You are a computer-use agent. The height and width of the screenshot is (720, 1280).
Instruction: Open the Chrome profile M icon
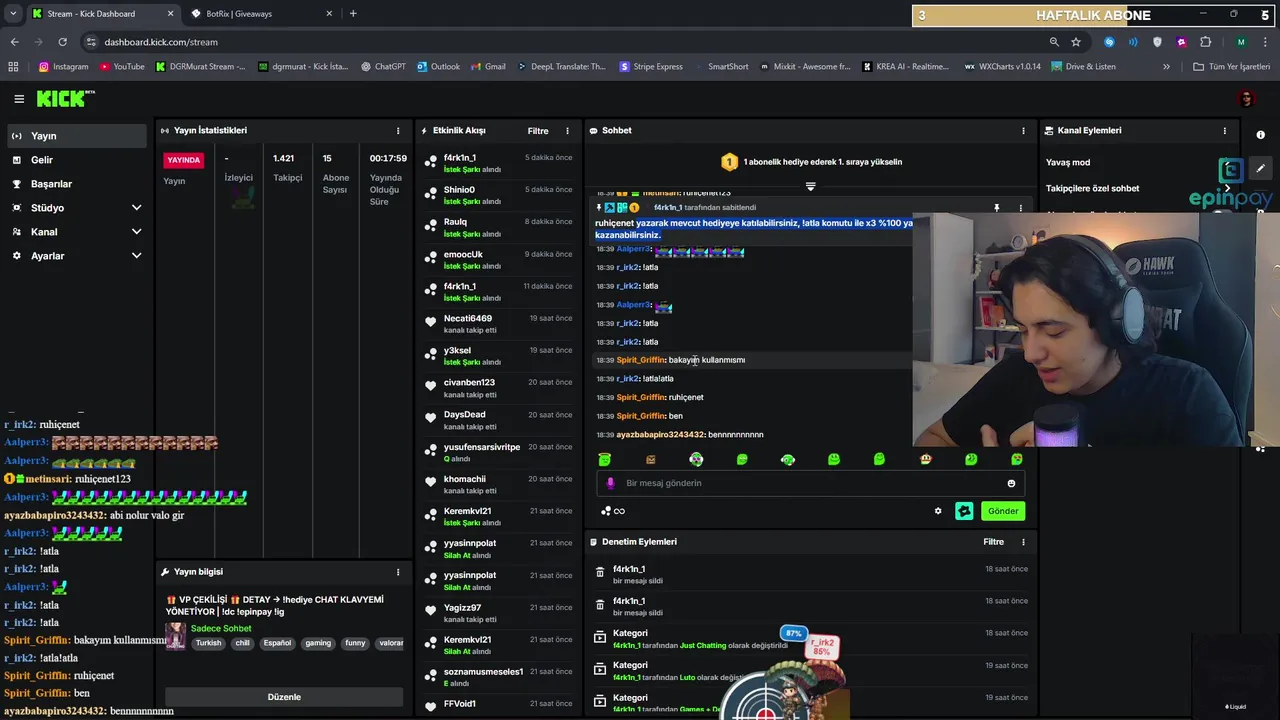pos(1241,42)
